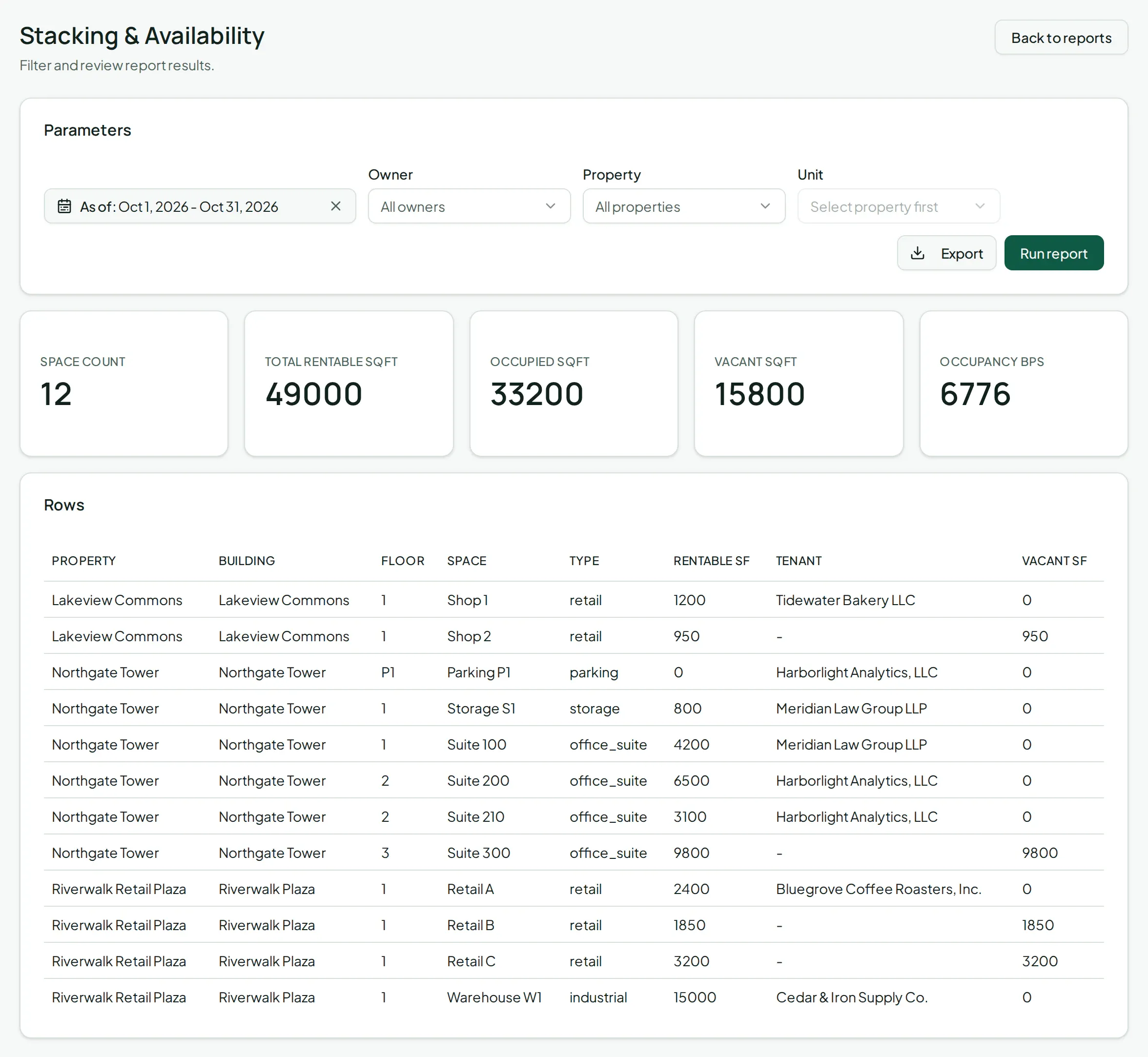Click the PROPERTY column header
The image size is (1148, 1057).
(83, 561)
